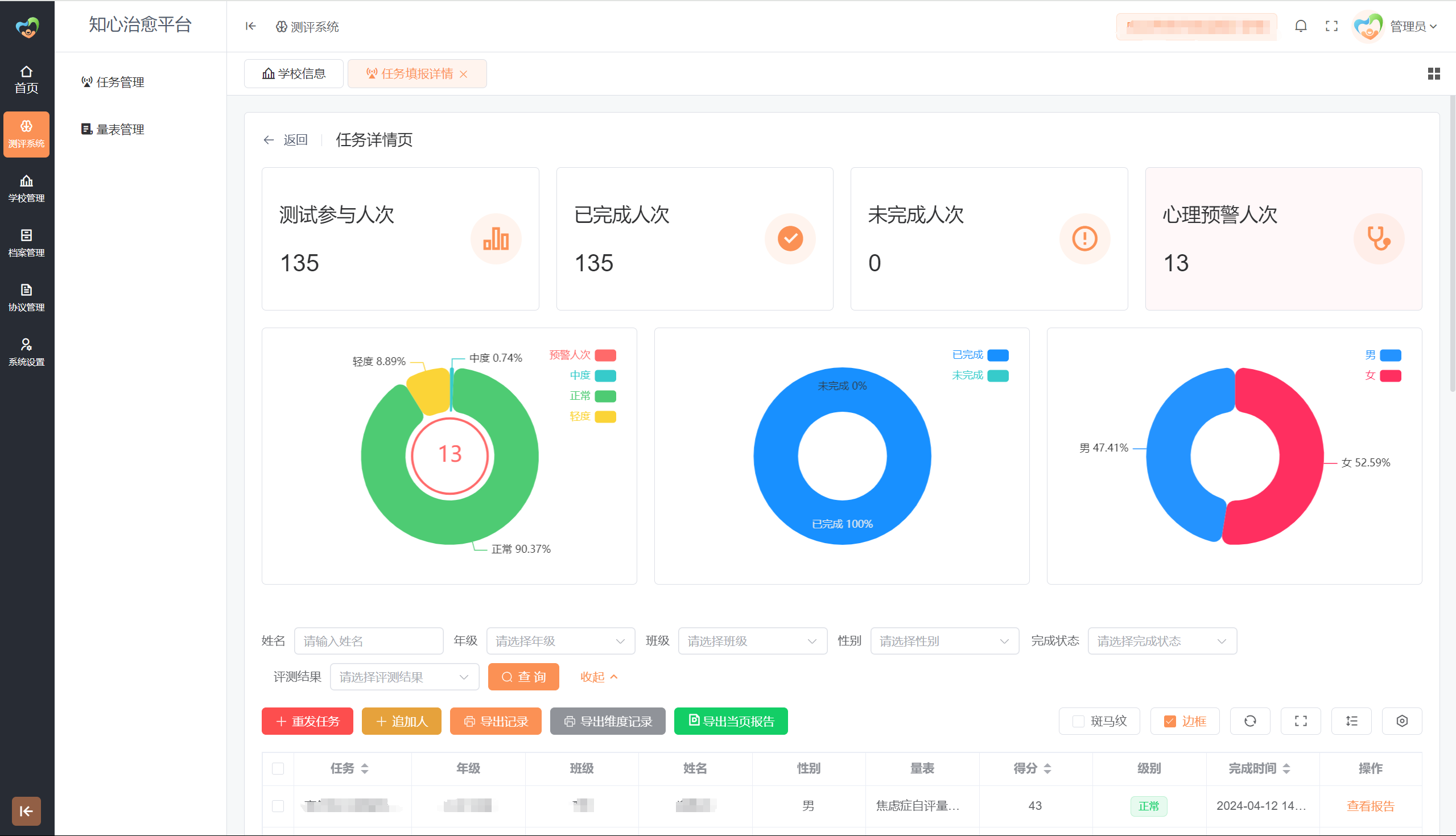The height and width of the screenshot is (836, 1456).
Task: Collapse sidebar using top fold icon
Action: pyautogui.click(x=250, y=26)
